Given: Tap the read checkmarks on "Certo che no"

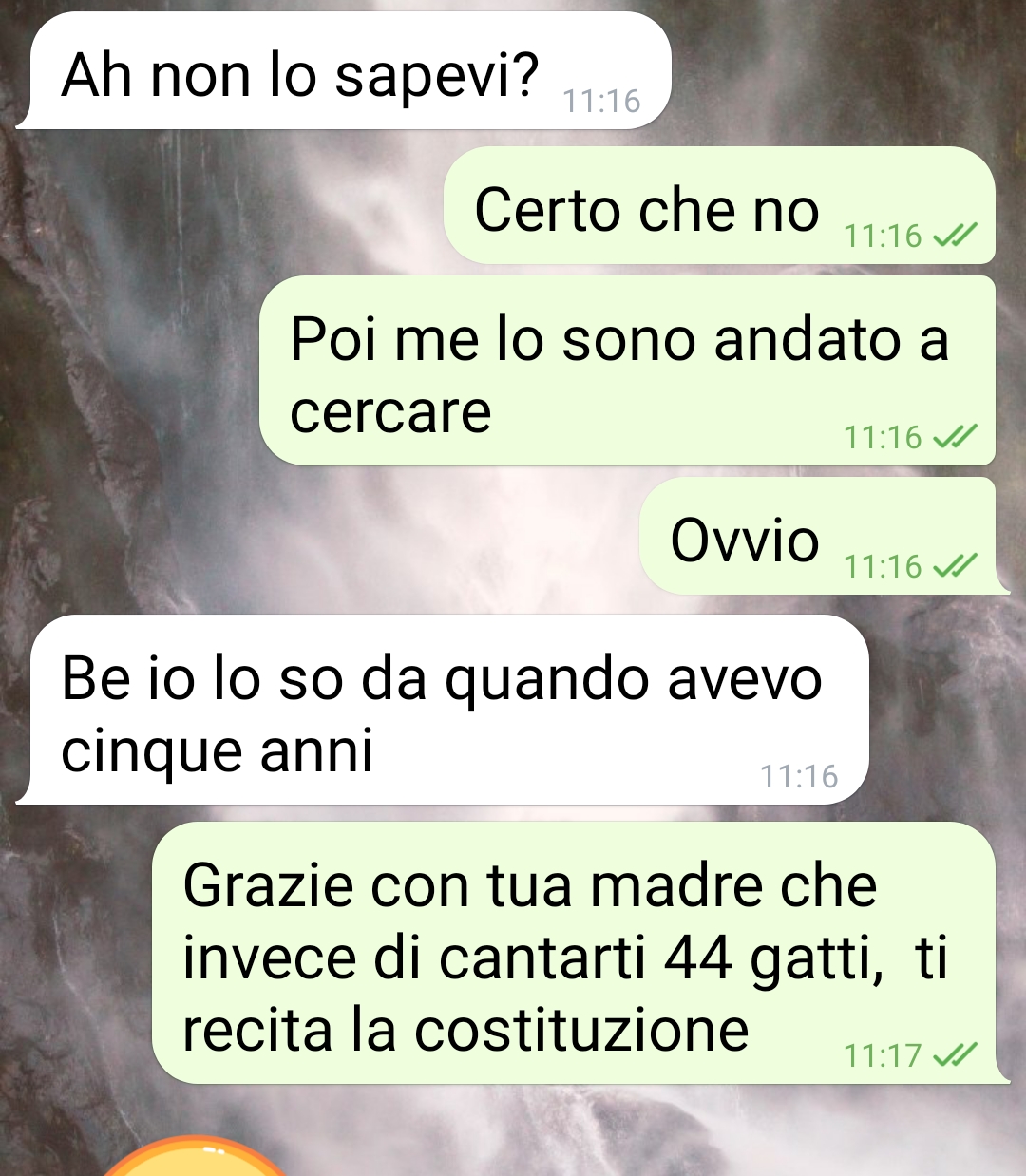Looking at the screenshot, I should point(955,235).
